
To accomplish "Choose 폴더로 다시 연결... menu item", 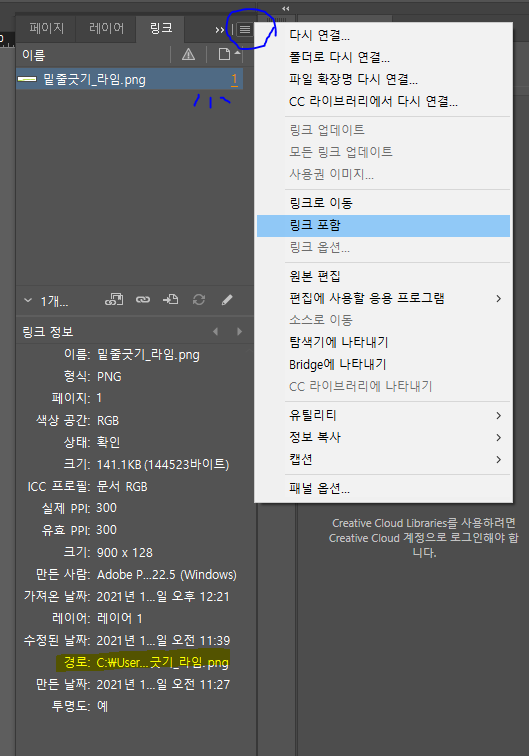I will coord(383,57).
